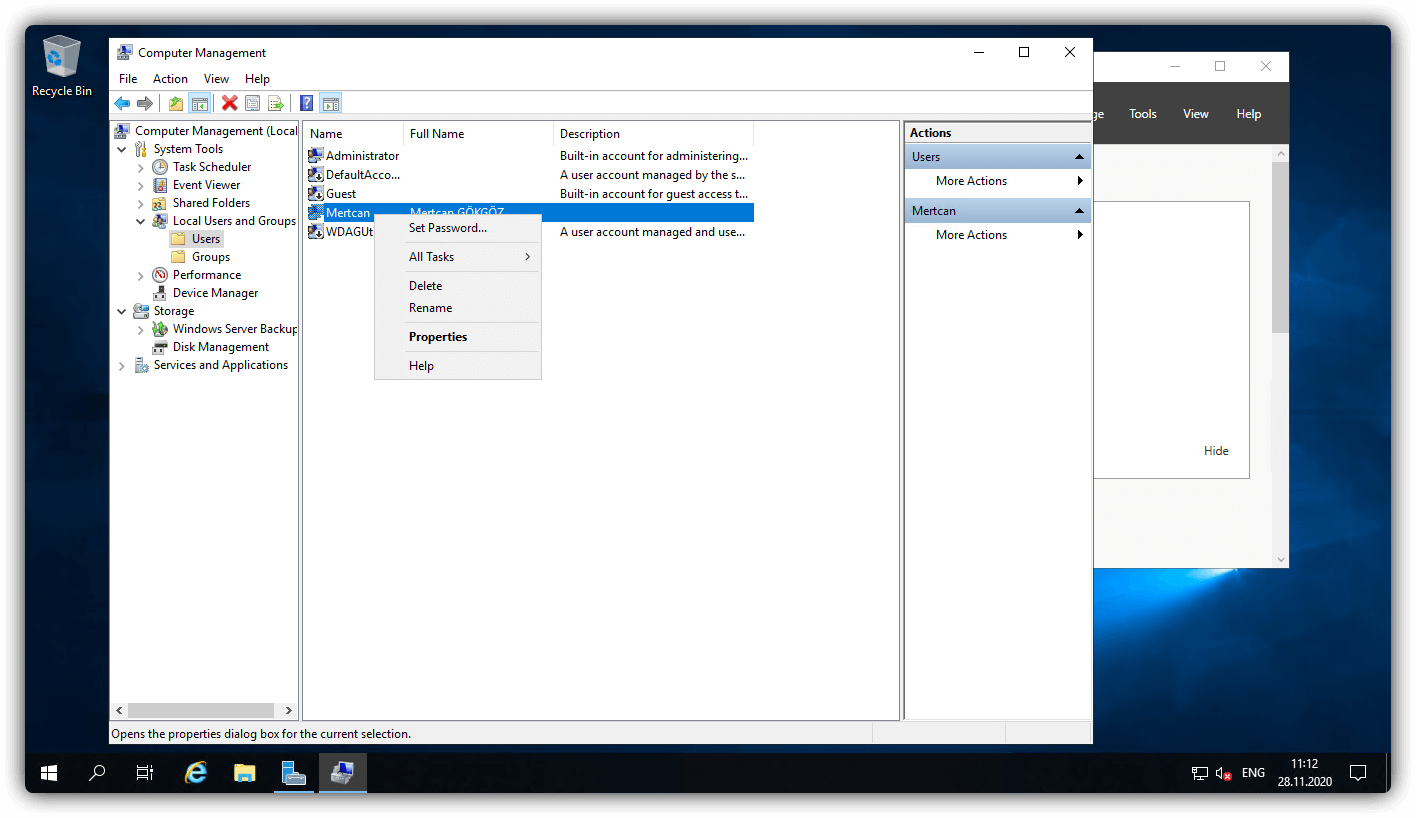Image resolution: width=1416 pixels, height=818 pixels.
Task: Open taskbar search magnifier
Action: tap(97, 773)
